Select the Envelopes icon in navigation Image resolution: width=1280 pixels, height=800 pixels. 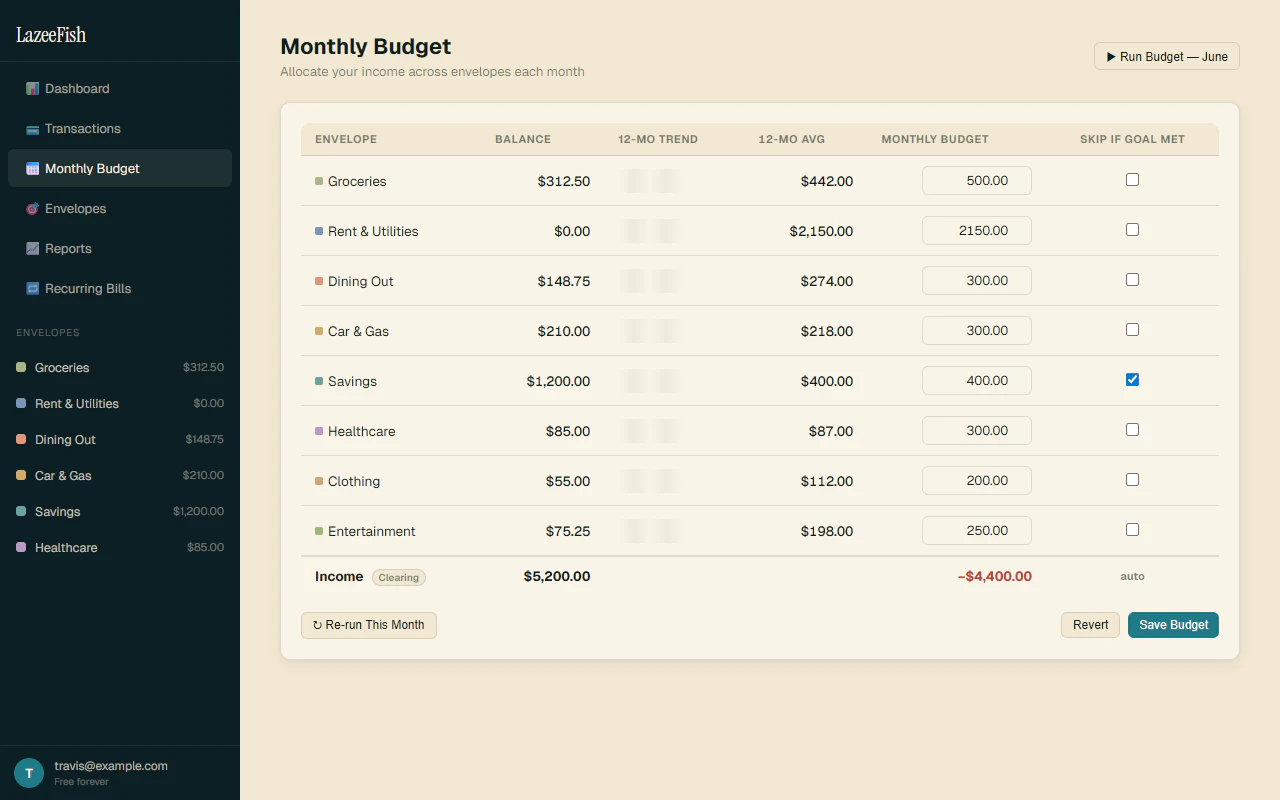pyautogui.click(x=33, y=209)
